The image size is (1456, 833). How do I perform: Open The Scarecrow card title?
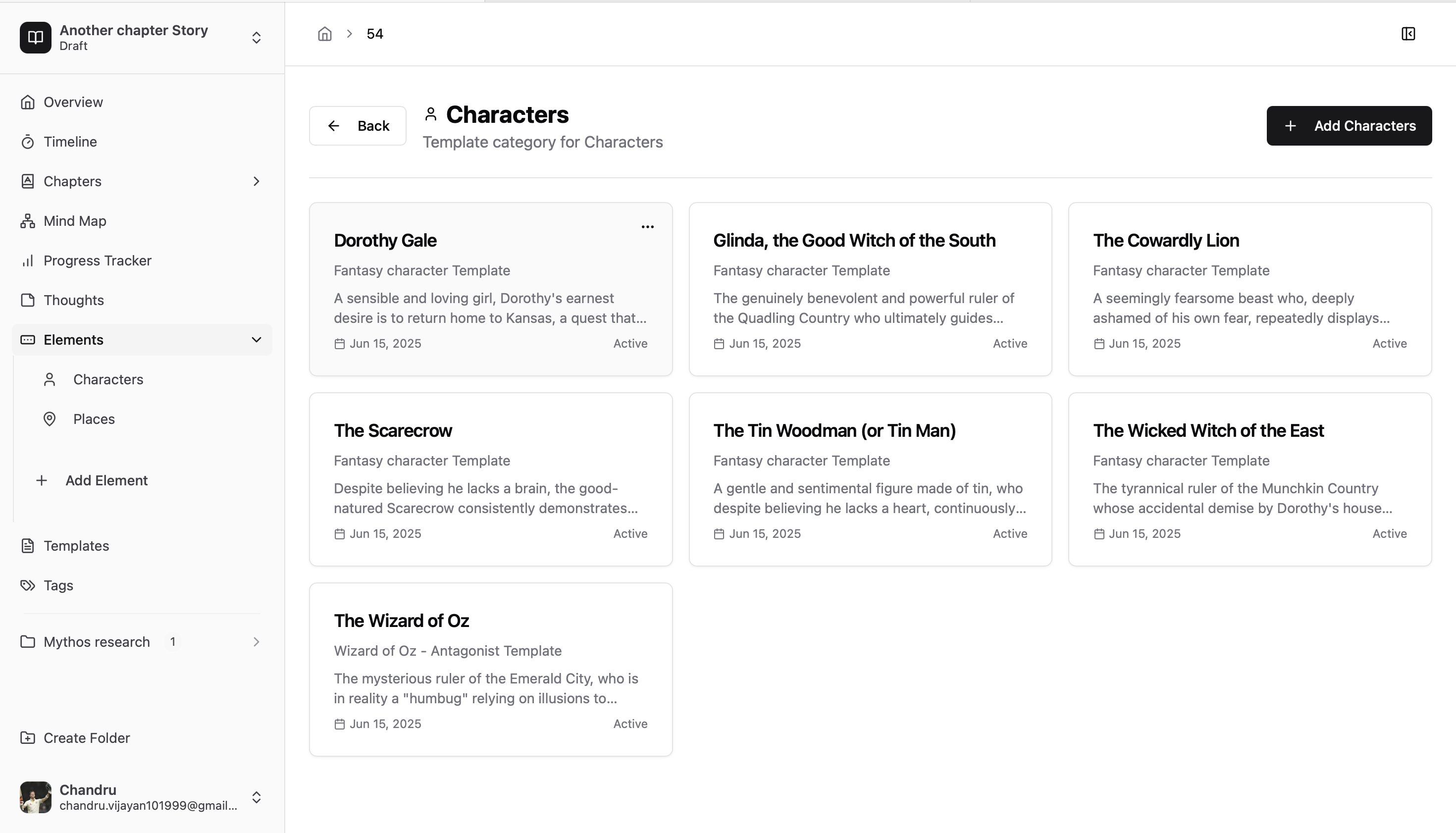393,431
